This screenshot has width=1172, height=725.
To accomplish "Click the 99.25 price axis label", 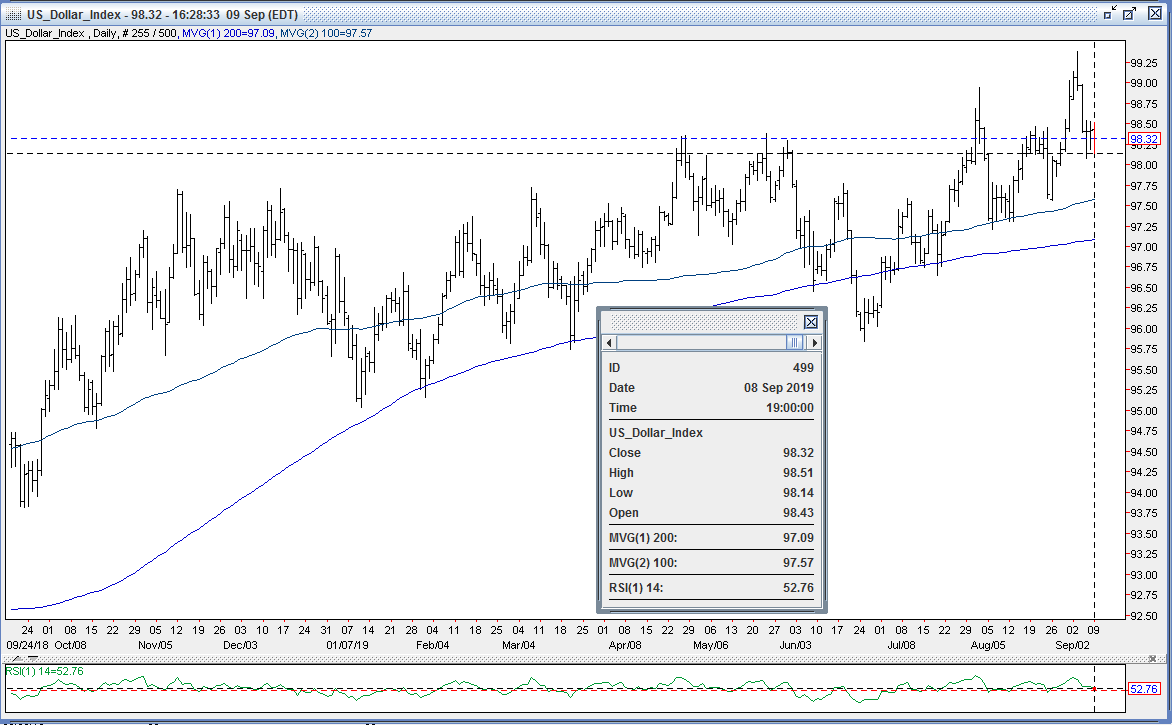I will [1144, 63].
